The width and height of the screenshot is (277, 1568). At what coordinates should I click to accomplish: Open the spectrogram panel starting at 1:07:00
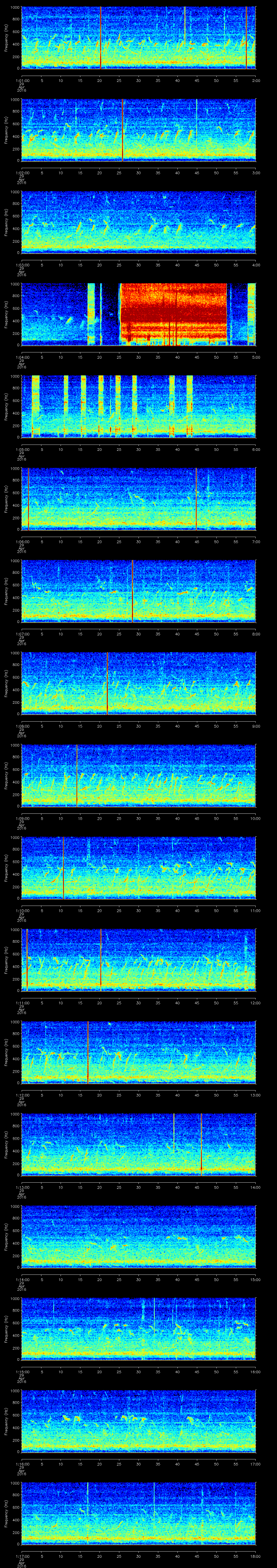tap(139, 591)
